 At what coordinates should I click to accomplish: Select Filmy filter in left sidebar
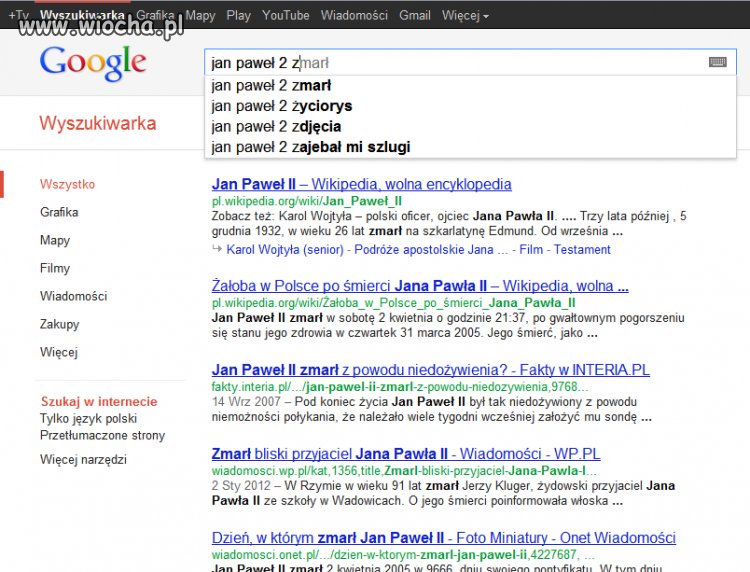click(x=55, y=268)
